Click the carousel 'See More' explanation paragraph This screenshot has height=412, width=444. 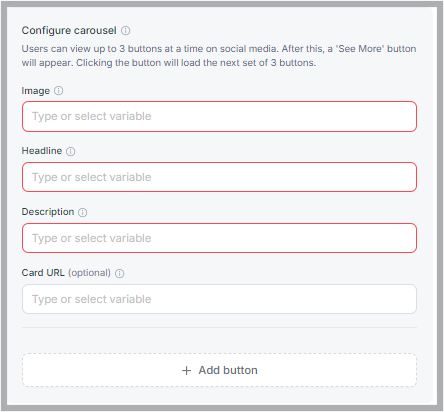219,56
